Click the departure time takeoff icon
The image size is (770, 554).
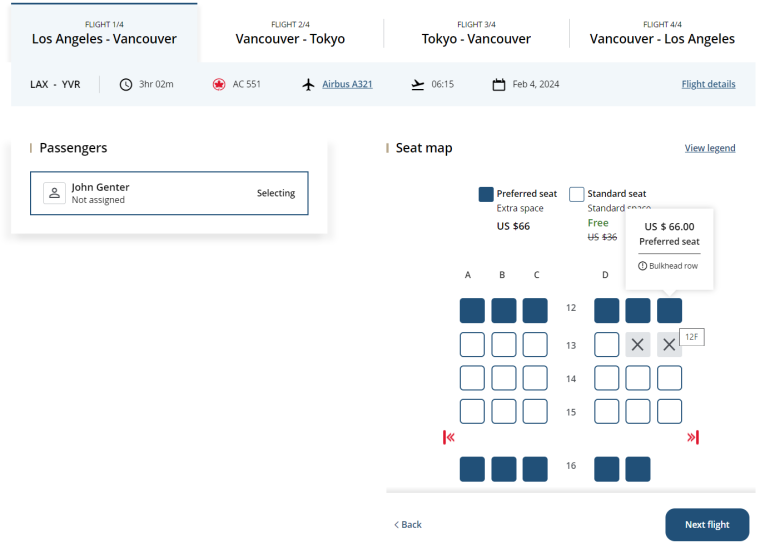(x=418, y=85)
